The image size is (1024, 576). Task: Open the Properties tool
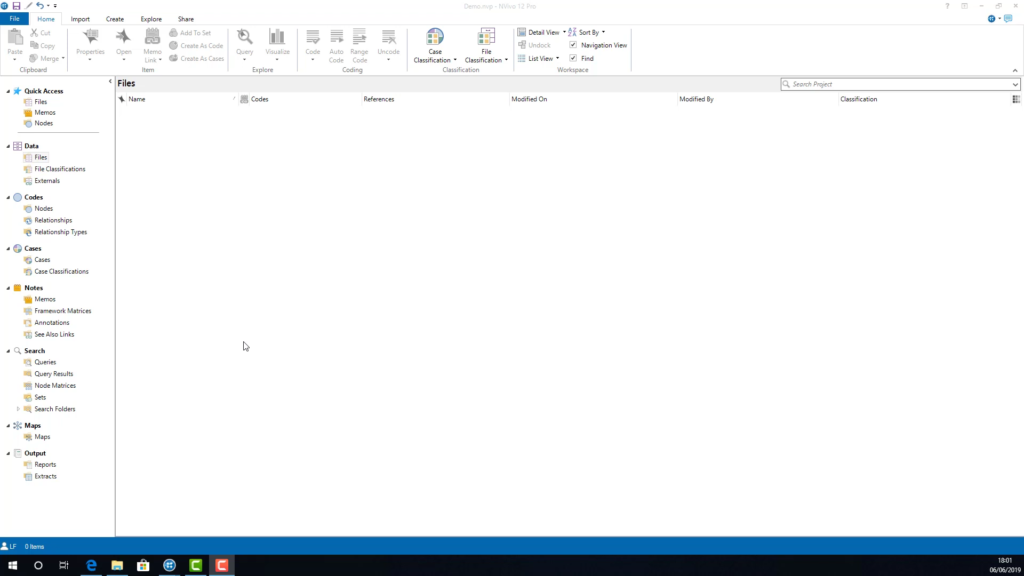[x=90, y=43]
